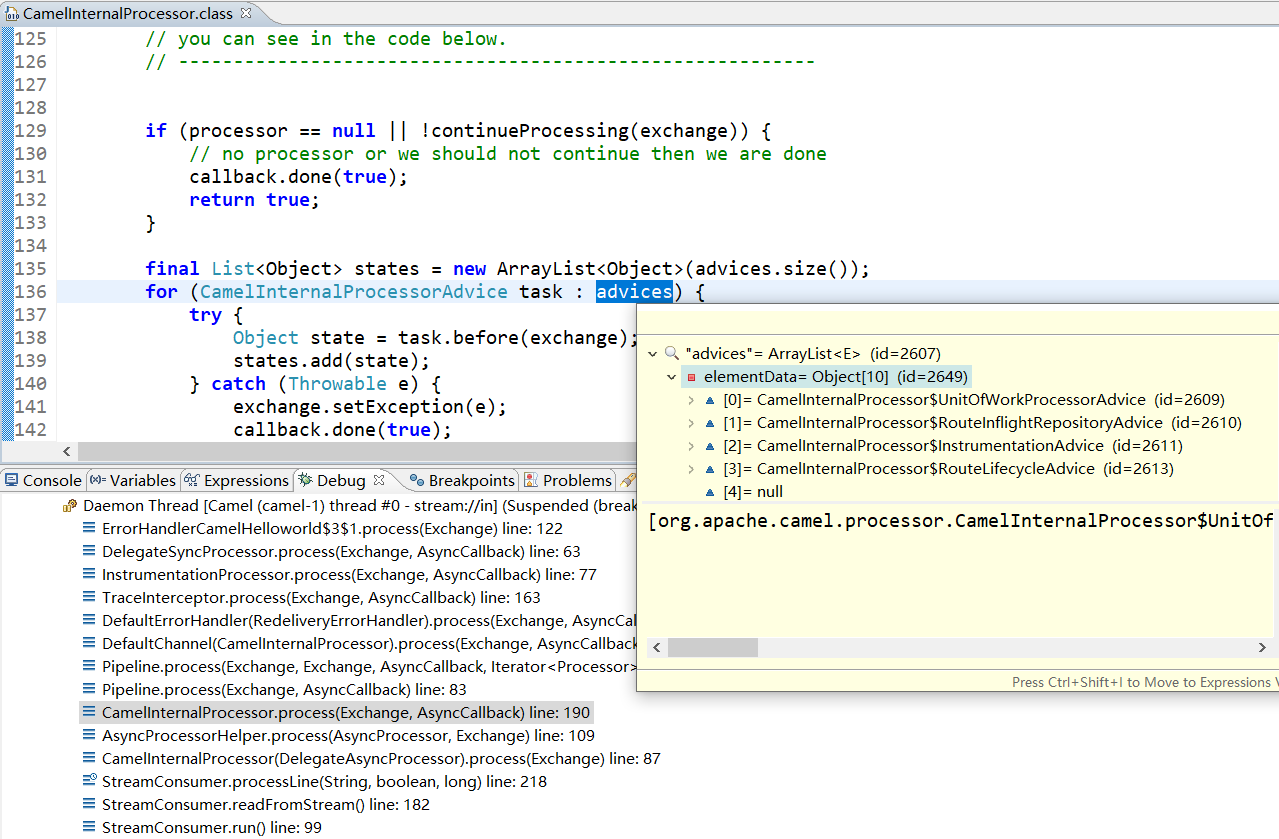The image size is (1279, 839).
Task: Select the Daemon Thread camel-1 entry
Action: tap(360, 506)
